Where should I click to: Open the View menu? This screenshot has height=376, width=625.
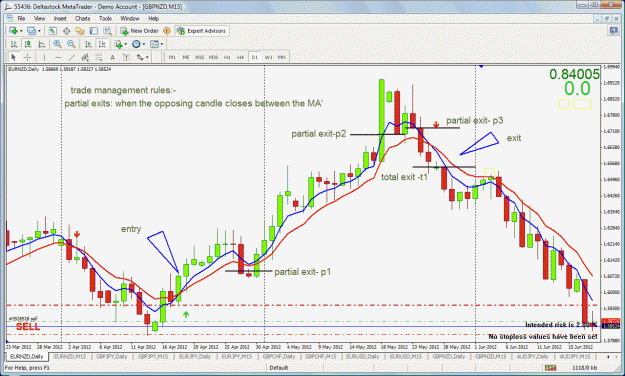pyautogui.click(x=39, y=18)
